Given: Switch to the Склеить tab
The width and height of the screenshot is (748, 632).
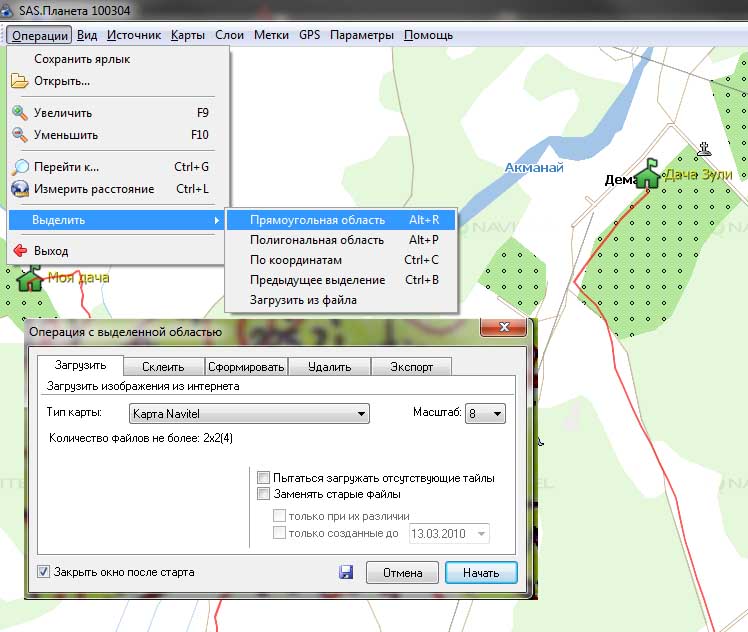Looking at the screenshot, I should (162, 367).
